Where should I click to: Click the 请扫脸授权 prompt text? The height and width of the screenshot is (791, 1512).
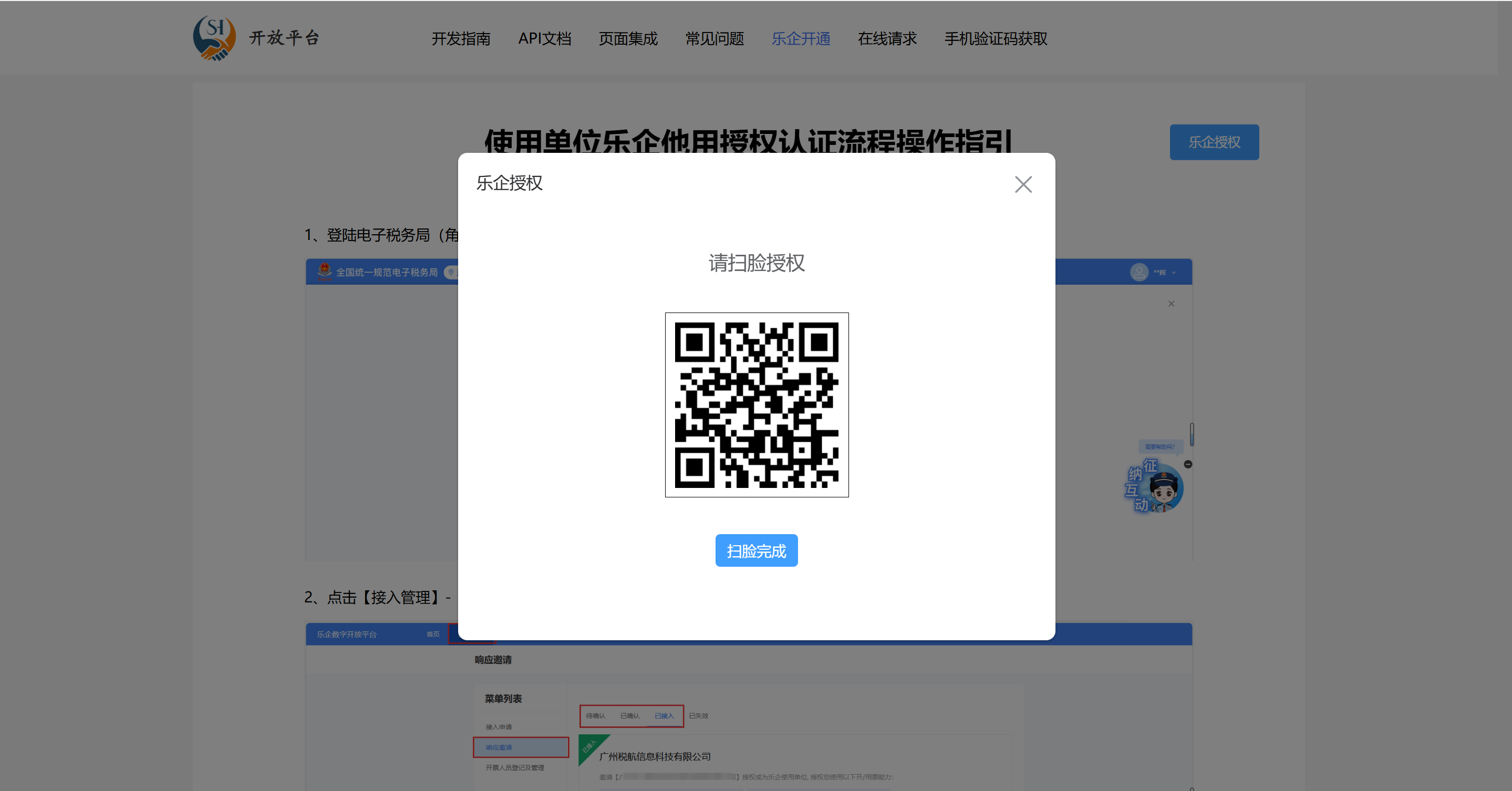757,263
